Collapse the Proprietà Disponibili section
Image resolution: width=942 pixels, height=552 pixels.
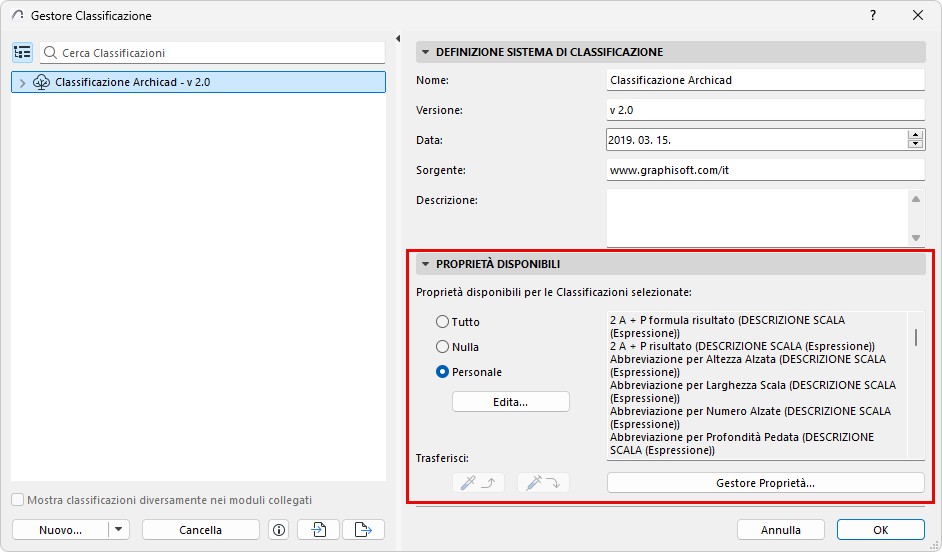[x=425, y=264]
